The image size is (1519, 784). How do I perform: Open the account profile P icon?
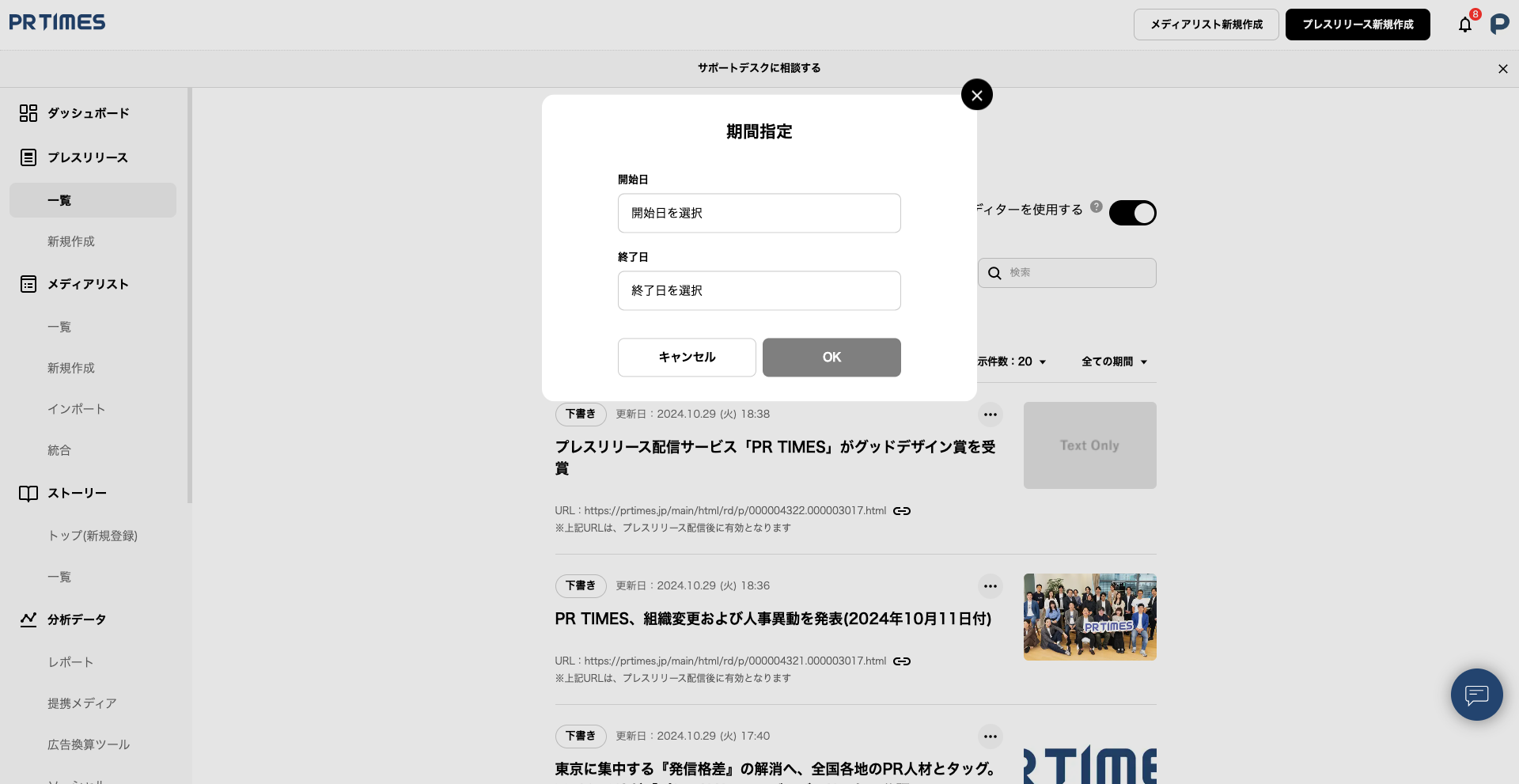pos(1499,25)
